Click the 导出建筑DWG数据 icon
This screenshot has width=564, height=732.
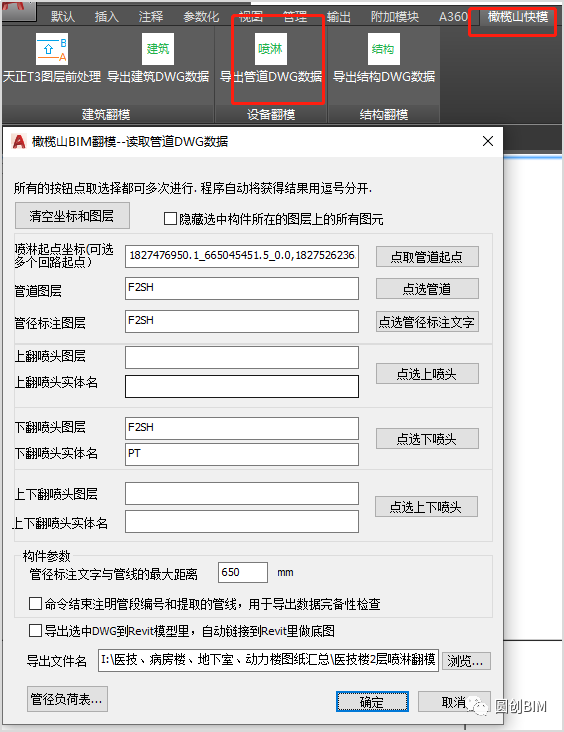[x=158, y=49]
